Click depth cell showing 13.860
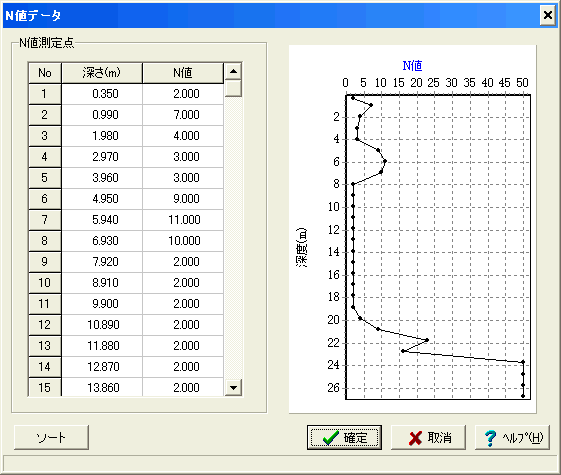561x475 pixels. (x=102, y=387)
